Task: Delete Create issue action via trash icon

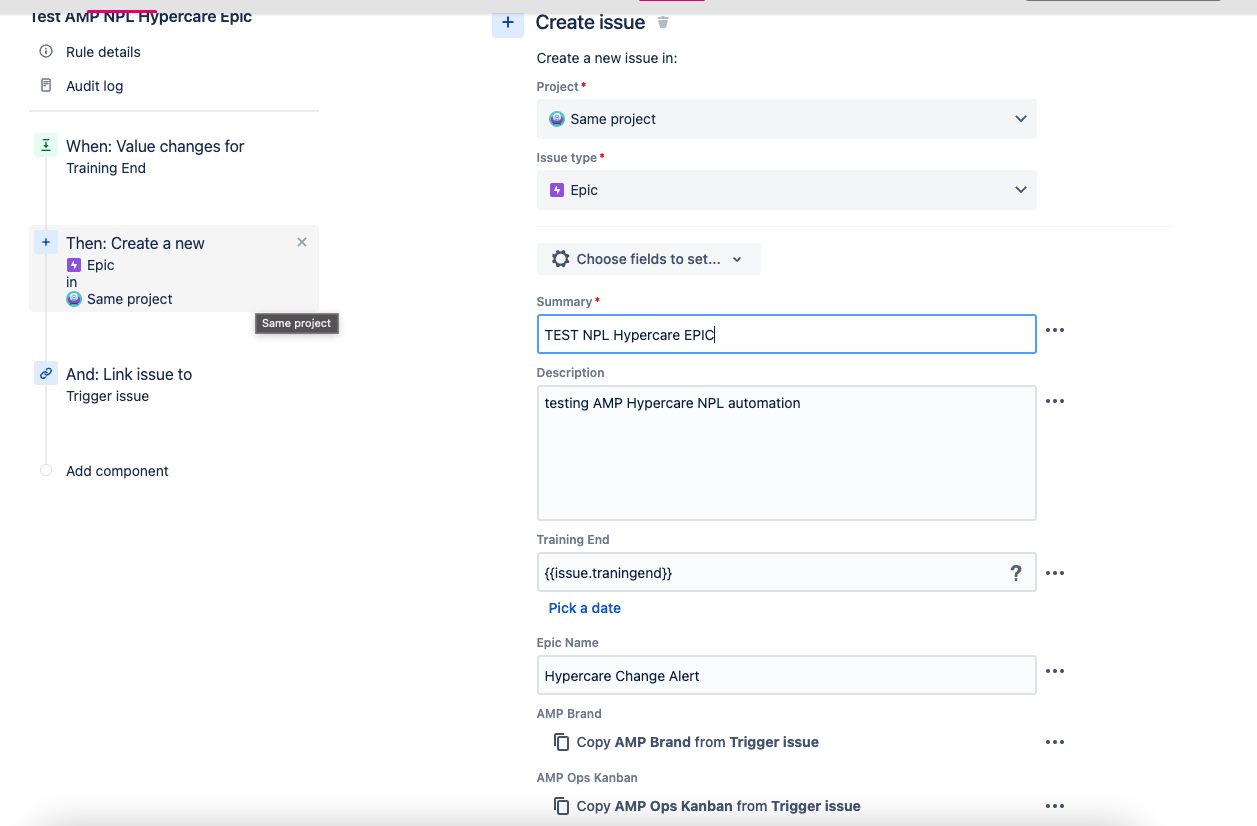Action: (662, 22)
